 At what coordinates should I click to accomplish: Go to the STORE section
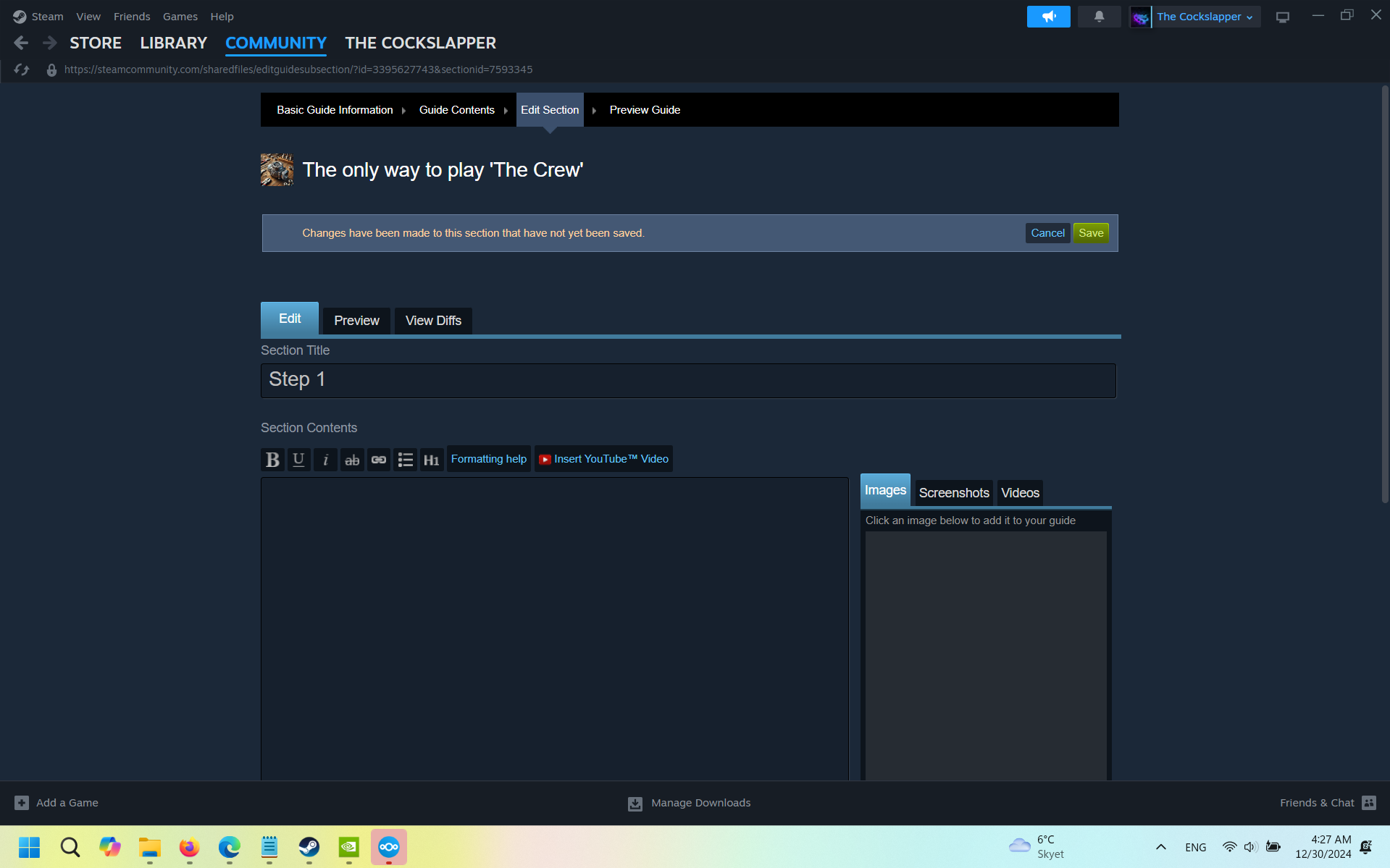(x=96, y=43)
